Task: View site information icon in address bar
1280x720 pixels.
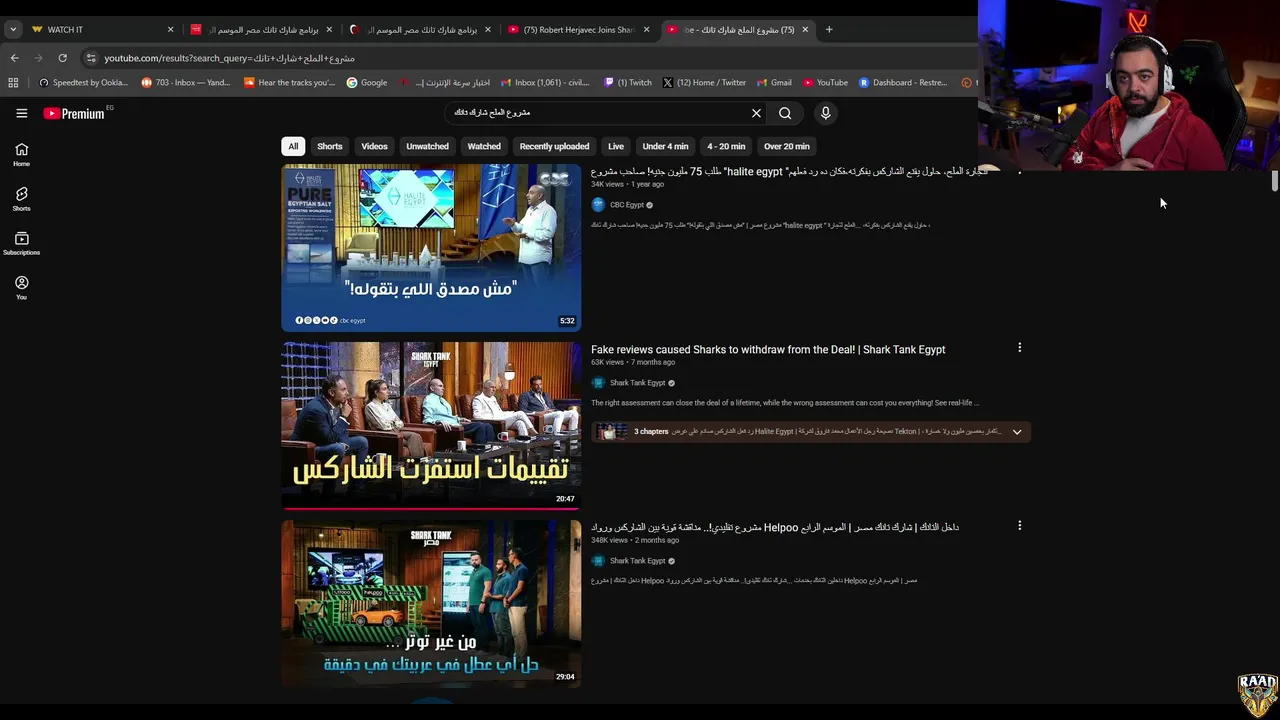Action: 91,58
